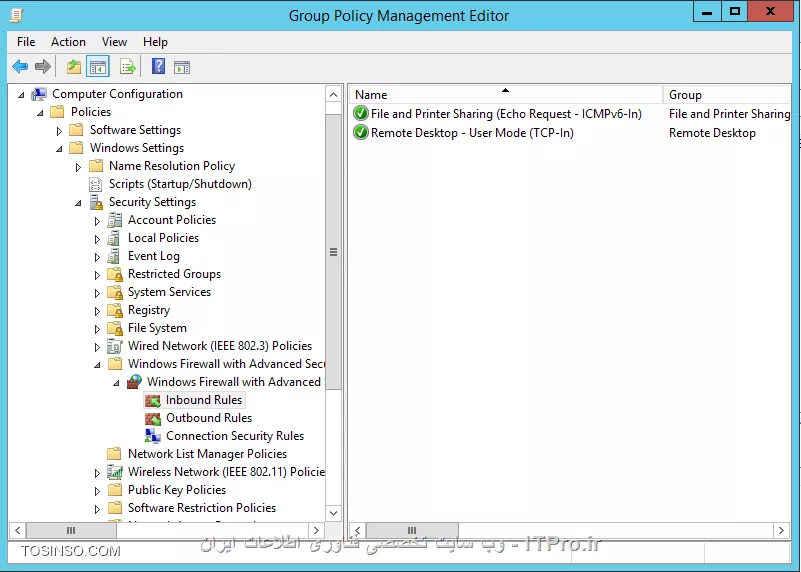Viewport: 801px width, 572px height.
Task: Toggle the Show/Hide Action Pane icon
Action: click(182, 67)
